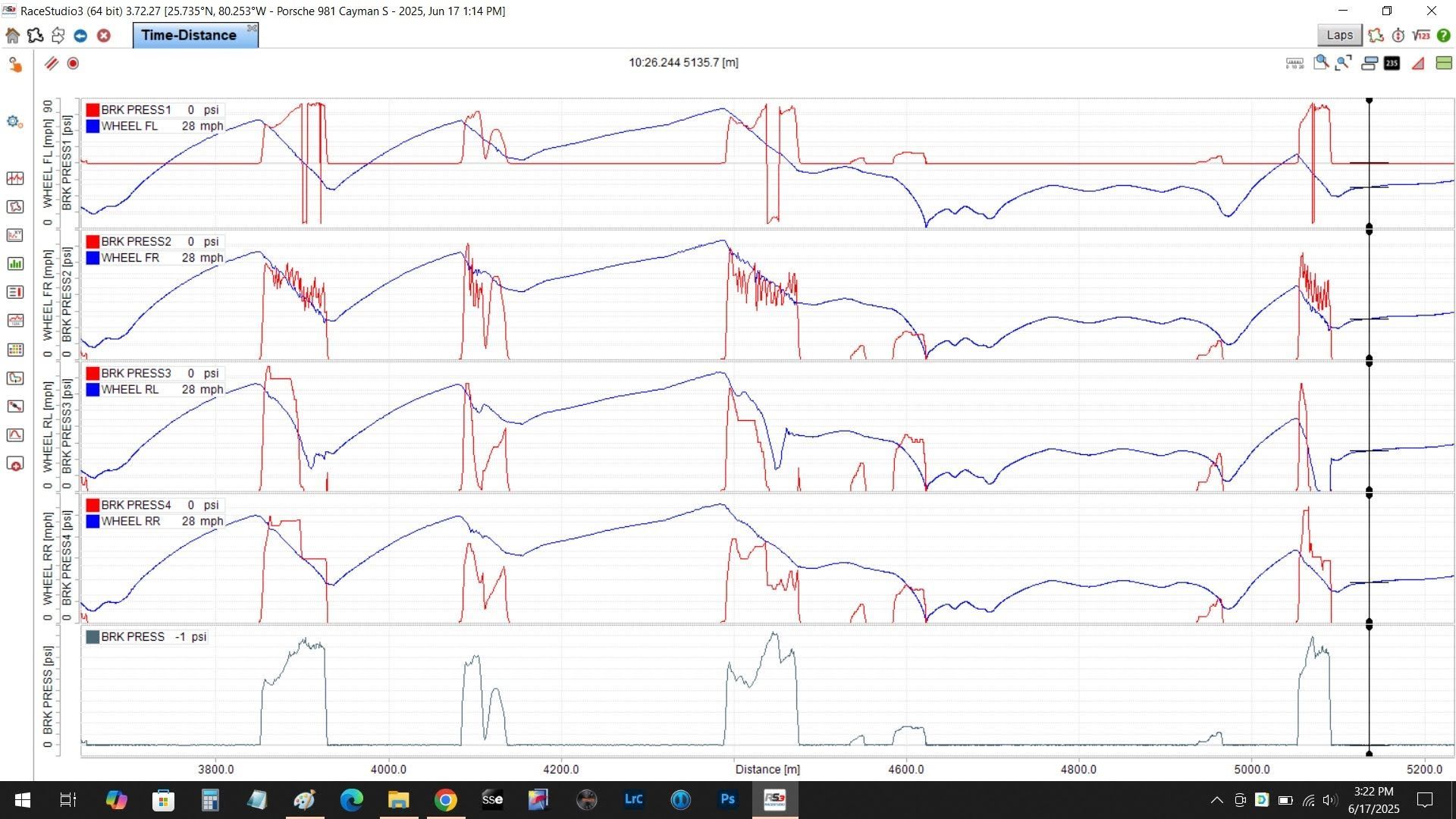Open the track map icon next to home
The height and width of the screenshot is (819, 1456).
pyautogui.click(x=35, y=36)
